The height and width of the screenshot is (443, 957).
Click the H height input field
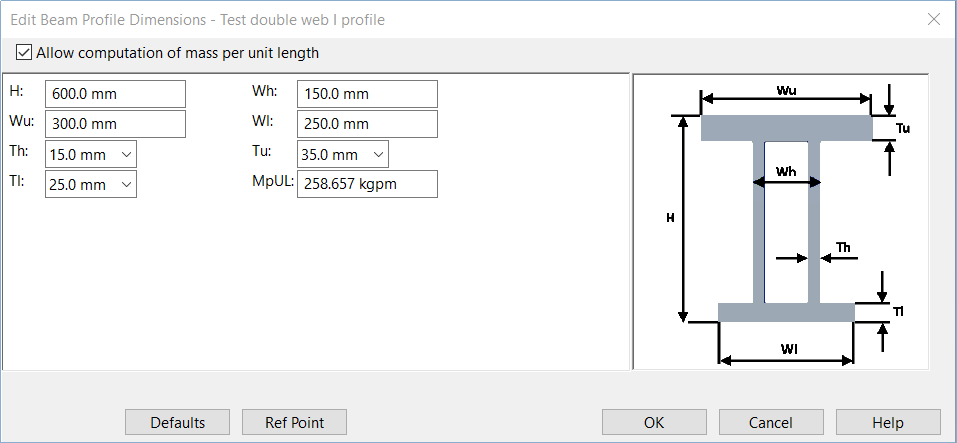115,94
